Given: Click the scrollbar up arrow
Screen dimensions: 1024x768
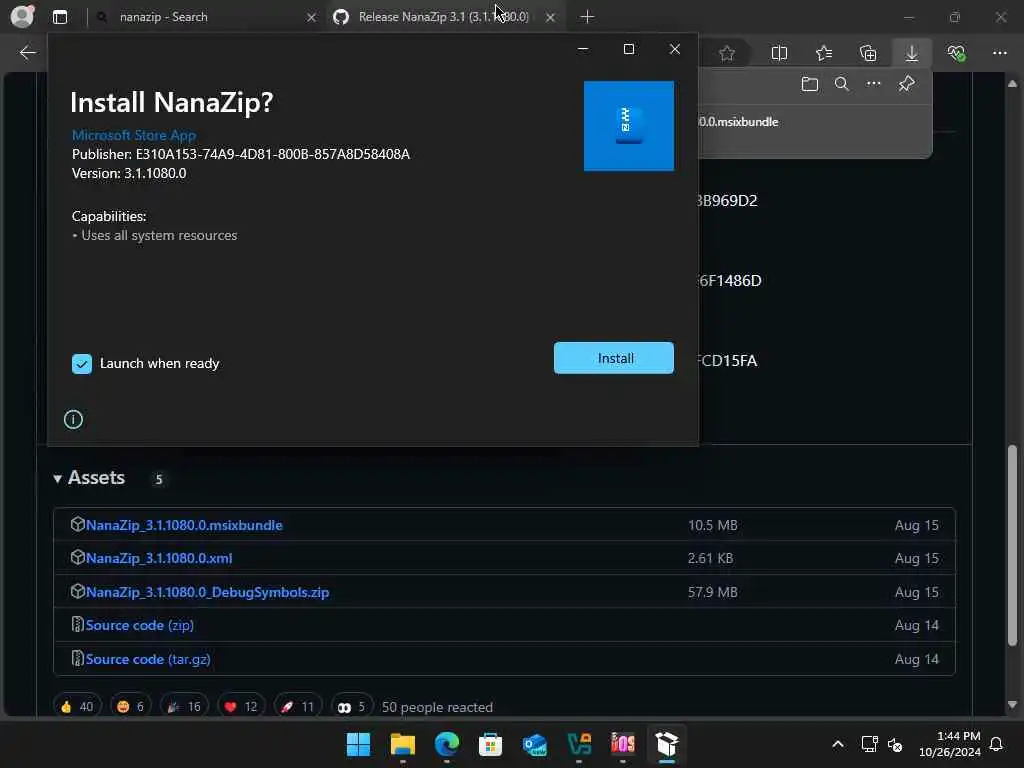Looking at the screenshot, I should pos(1012,84).
